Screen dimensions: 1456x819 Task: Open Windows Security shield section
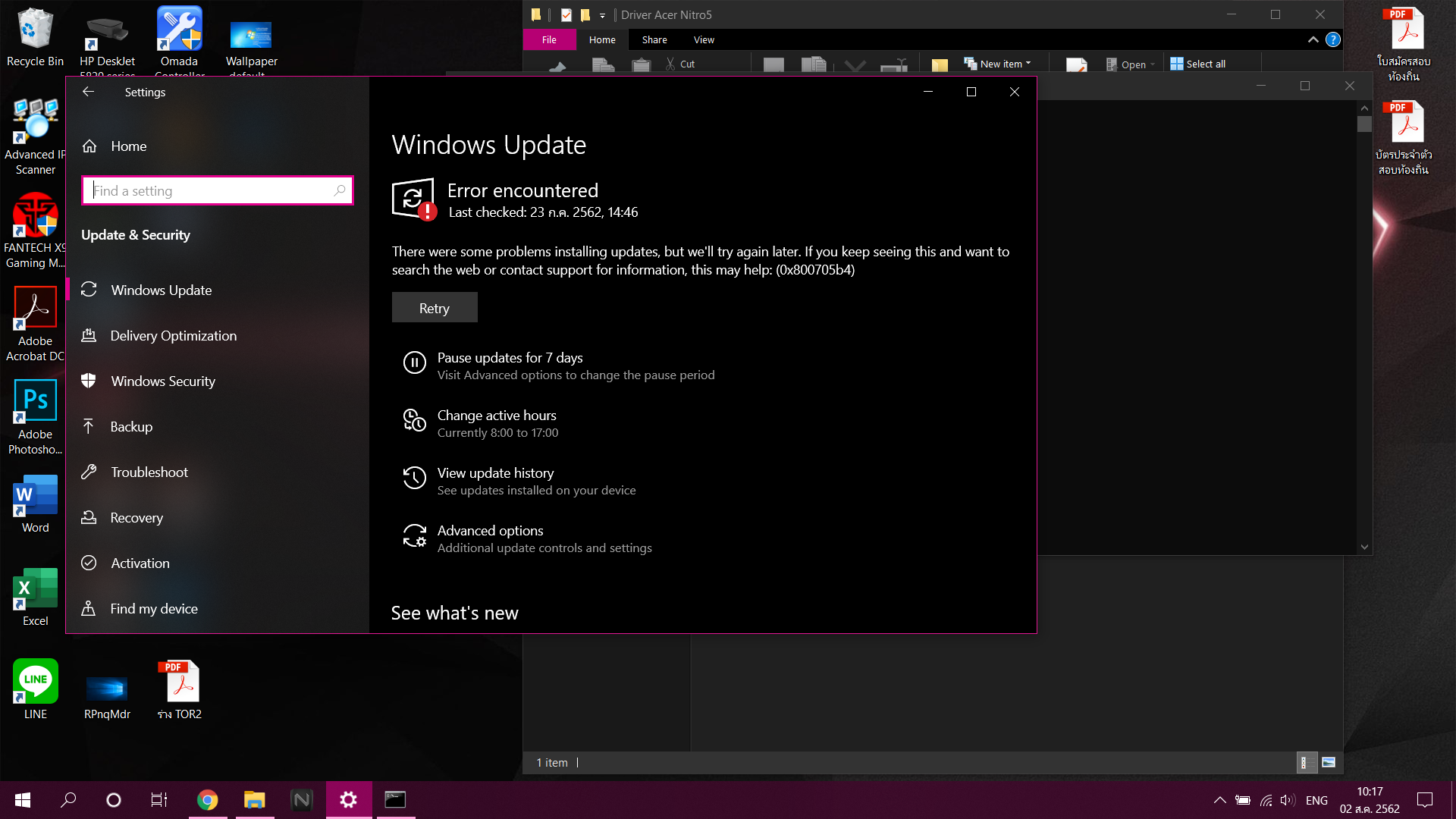coord(162,381)
